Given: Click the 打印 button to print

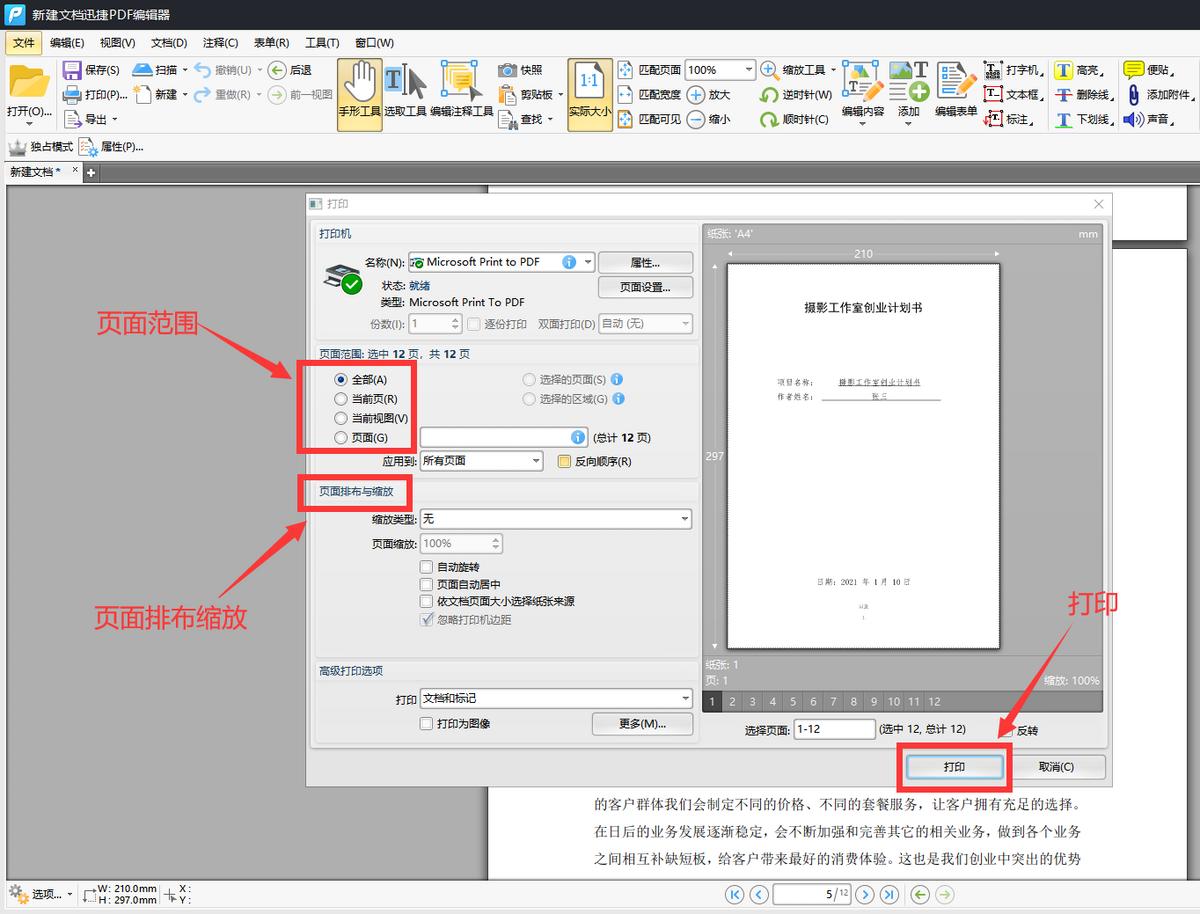Looking at the screenshot, I should pos(954,766).
